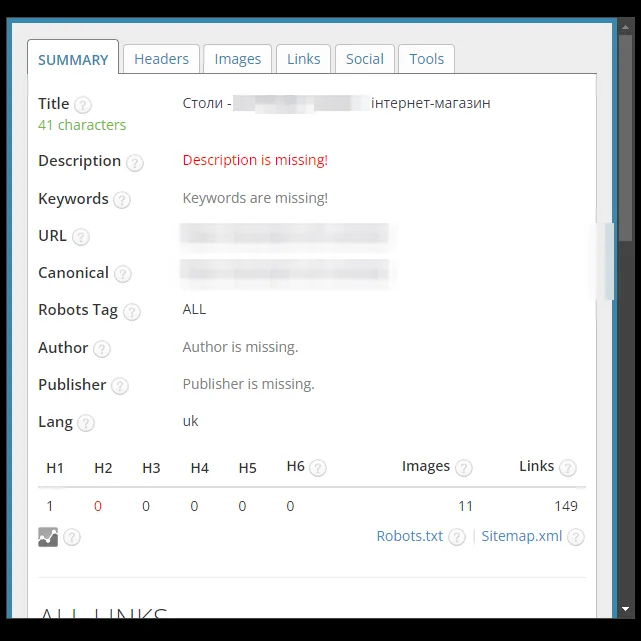Click the H4 column header
The height and width of the screenshot is (641, 641).
[x=199, y=468]
